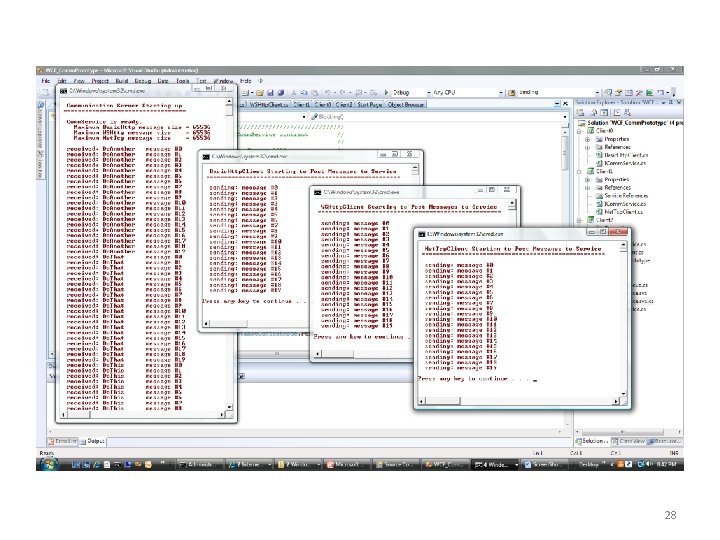
Task: Click the taskbar clock showing 8:42 PM
Action: [667, 465]
